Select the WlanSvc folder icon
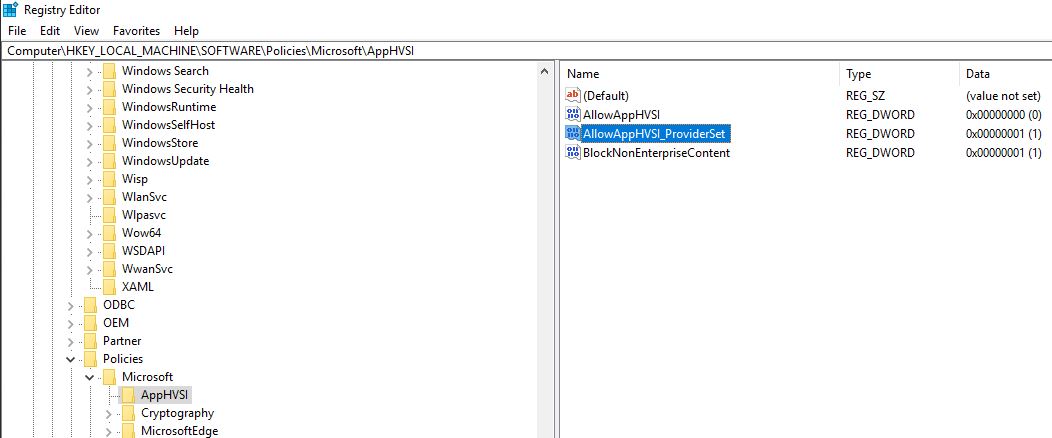The image size is (1052, 438). [x=109, y=197]
